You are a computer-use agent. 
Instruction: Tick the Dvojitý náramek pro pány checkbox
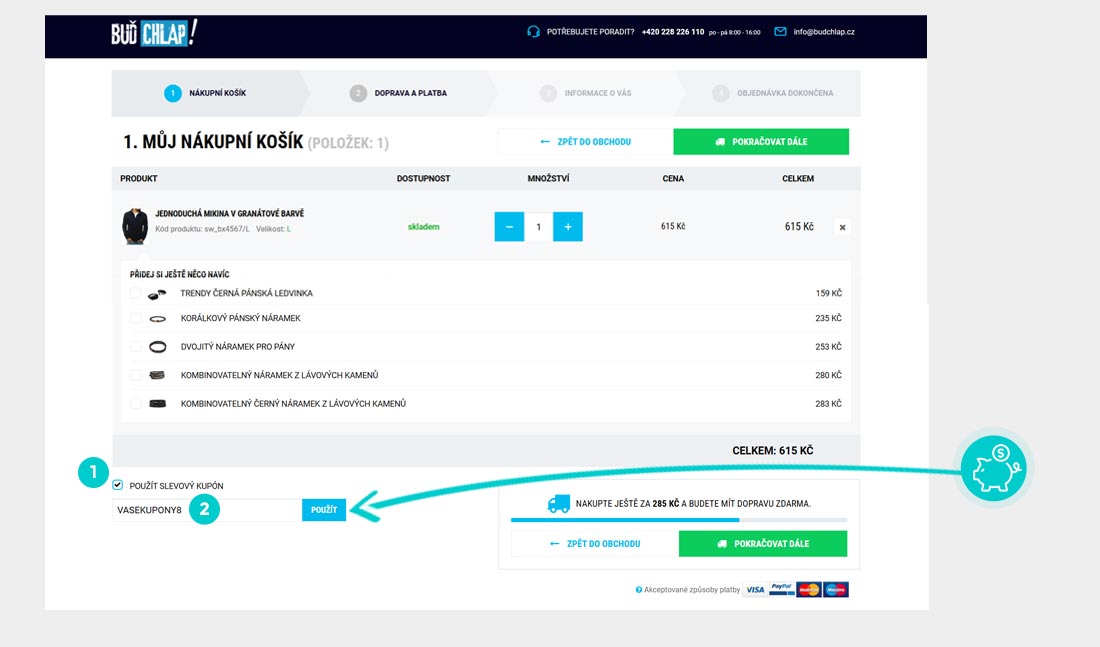[x=135, y=347]
